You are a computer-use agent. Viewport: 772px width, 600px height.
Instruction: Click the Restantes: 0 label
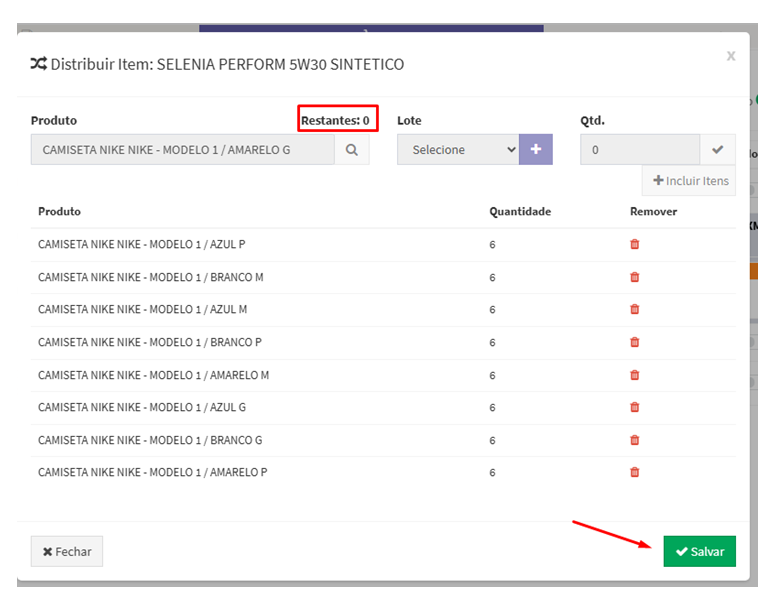click(x=335, y=120)
